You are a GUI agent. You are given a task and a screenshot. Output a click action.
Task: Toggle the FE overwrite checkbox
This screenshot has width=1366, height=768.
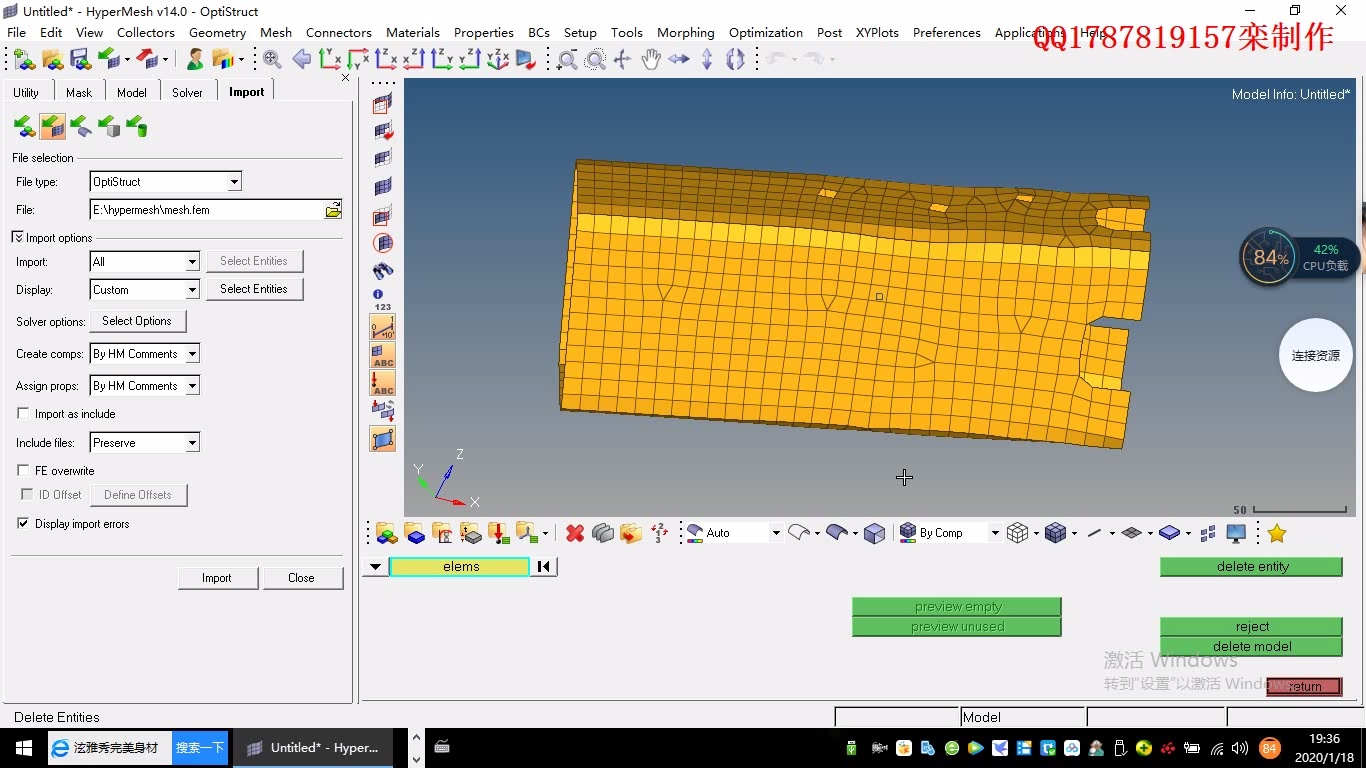coord(24,471)
